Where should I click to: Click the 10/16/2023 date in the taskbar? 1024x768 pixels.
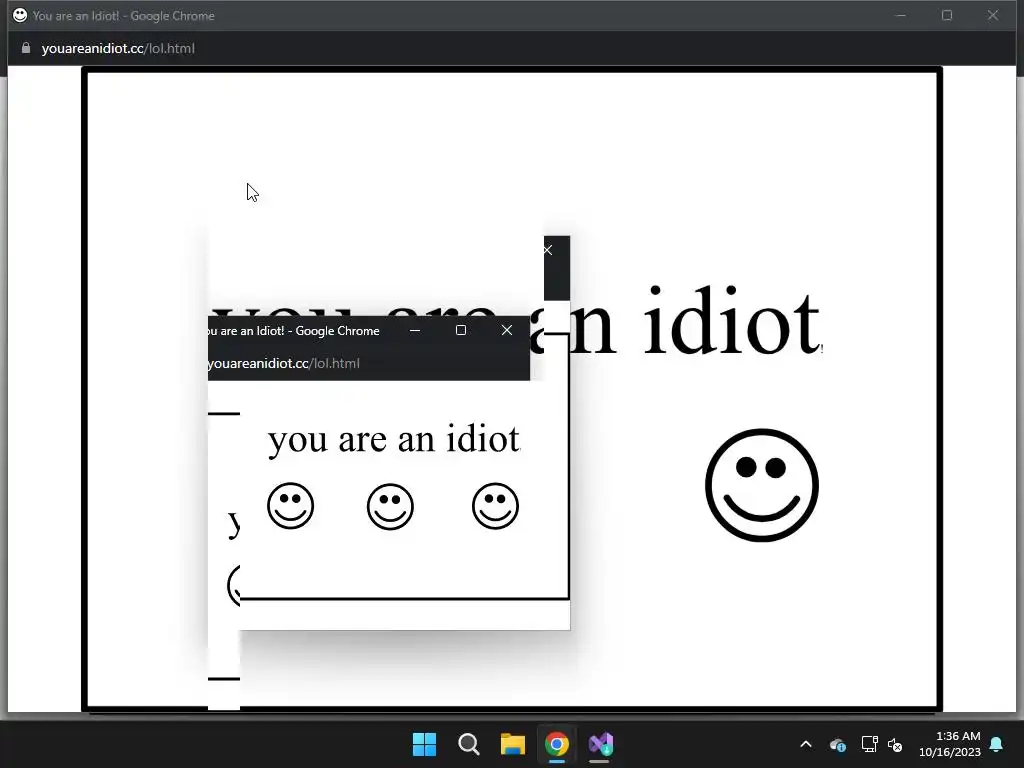(x=950, y=752)
